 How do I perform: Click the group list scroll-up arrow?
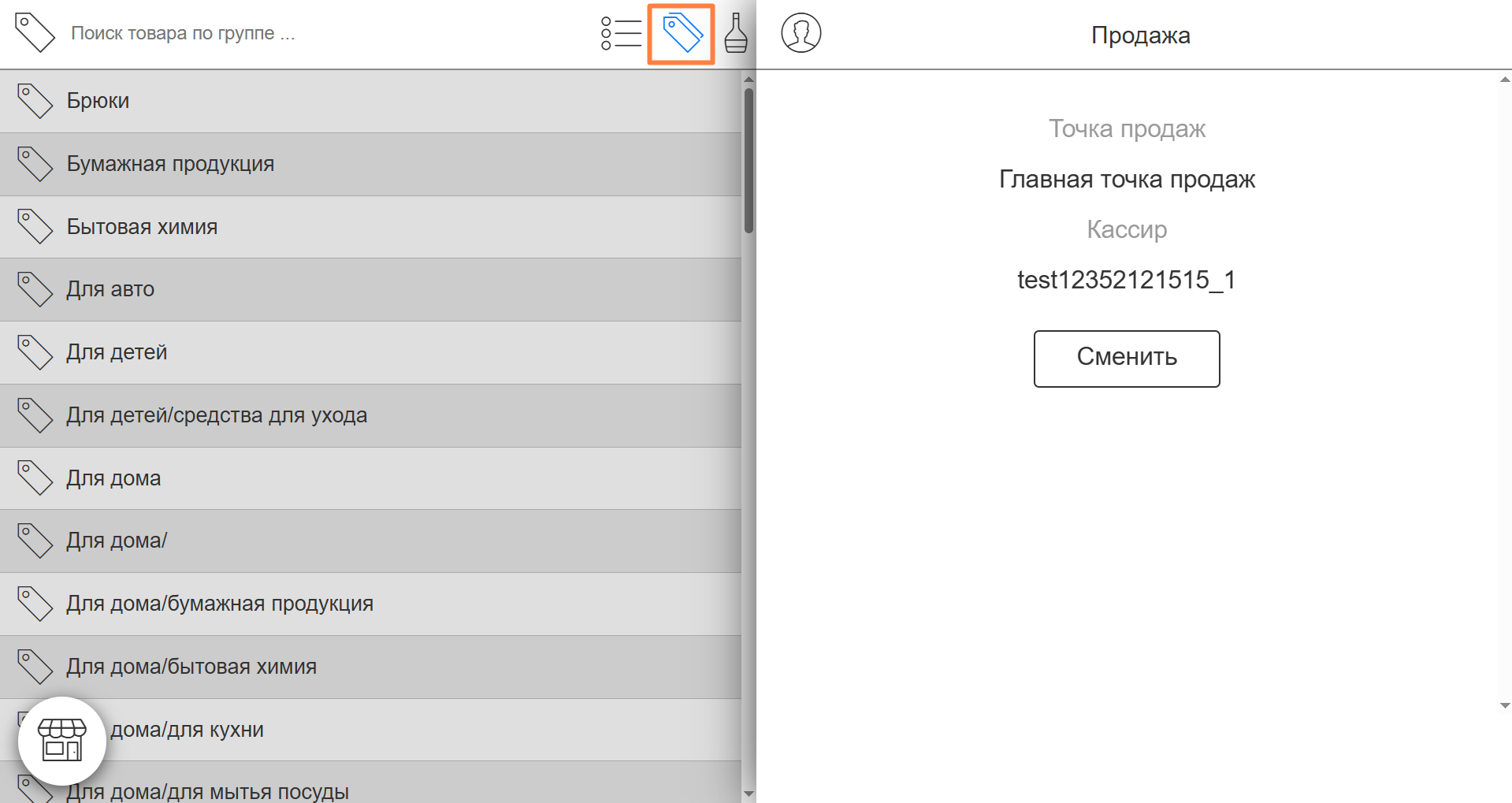click(749, 79)
